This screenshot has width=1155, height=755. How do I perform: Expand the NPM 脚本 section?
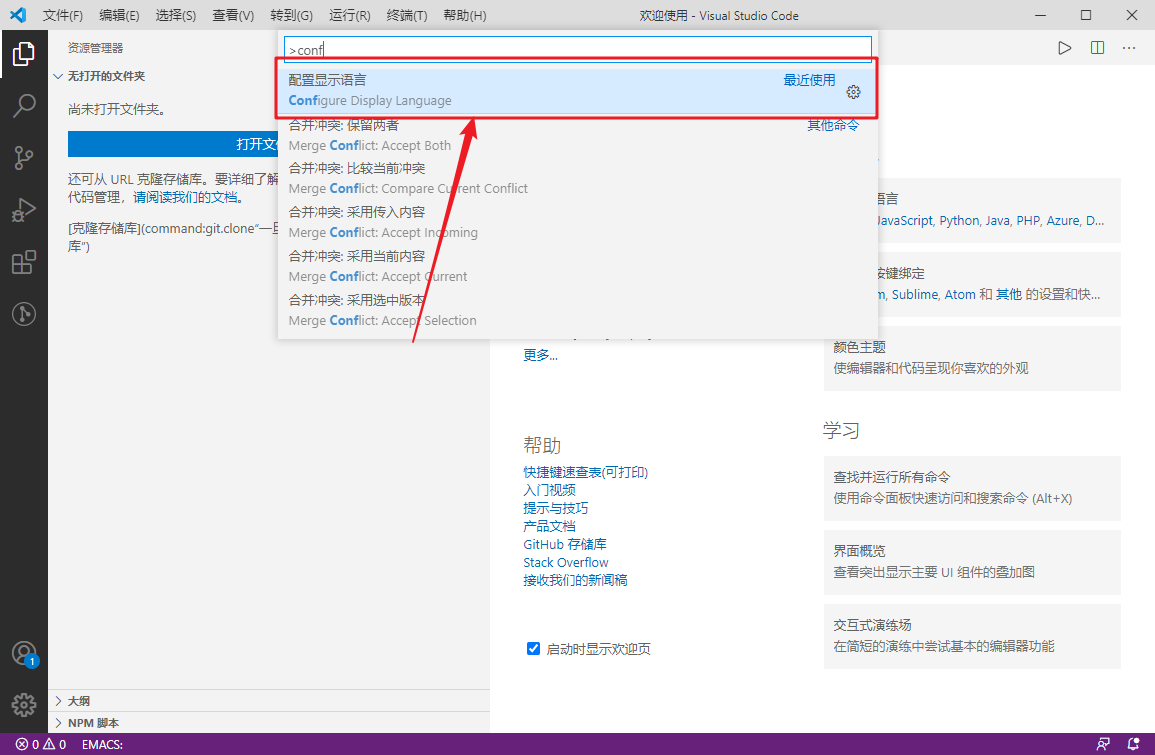point(269,723)
